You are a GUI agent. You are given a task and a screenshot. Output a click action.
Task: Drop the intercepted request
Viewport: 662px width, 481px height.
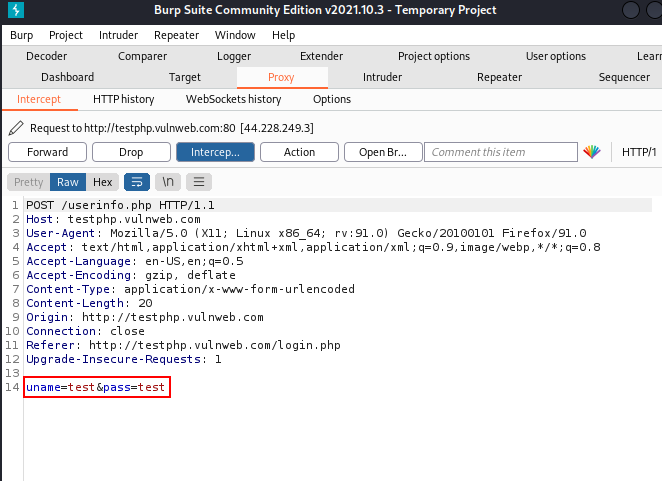click(x=131, y=152)
